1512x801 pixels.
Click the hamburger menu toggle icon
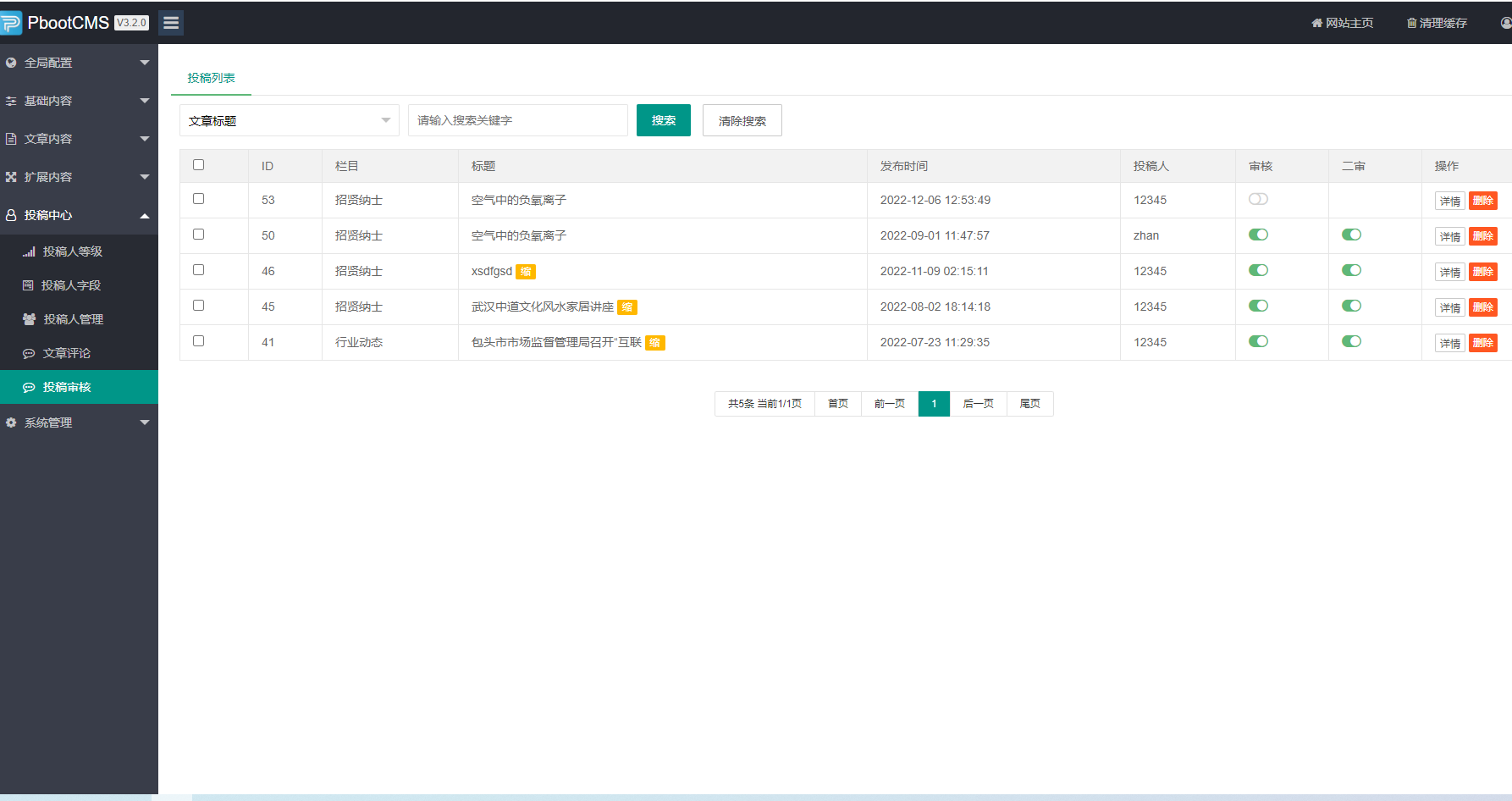click(171, 23)
